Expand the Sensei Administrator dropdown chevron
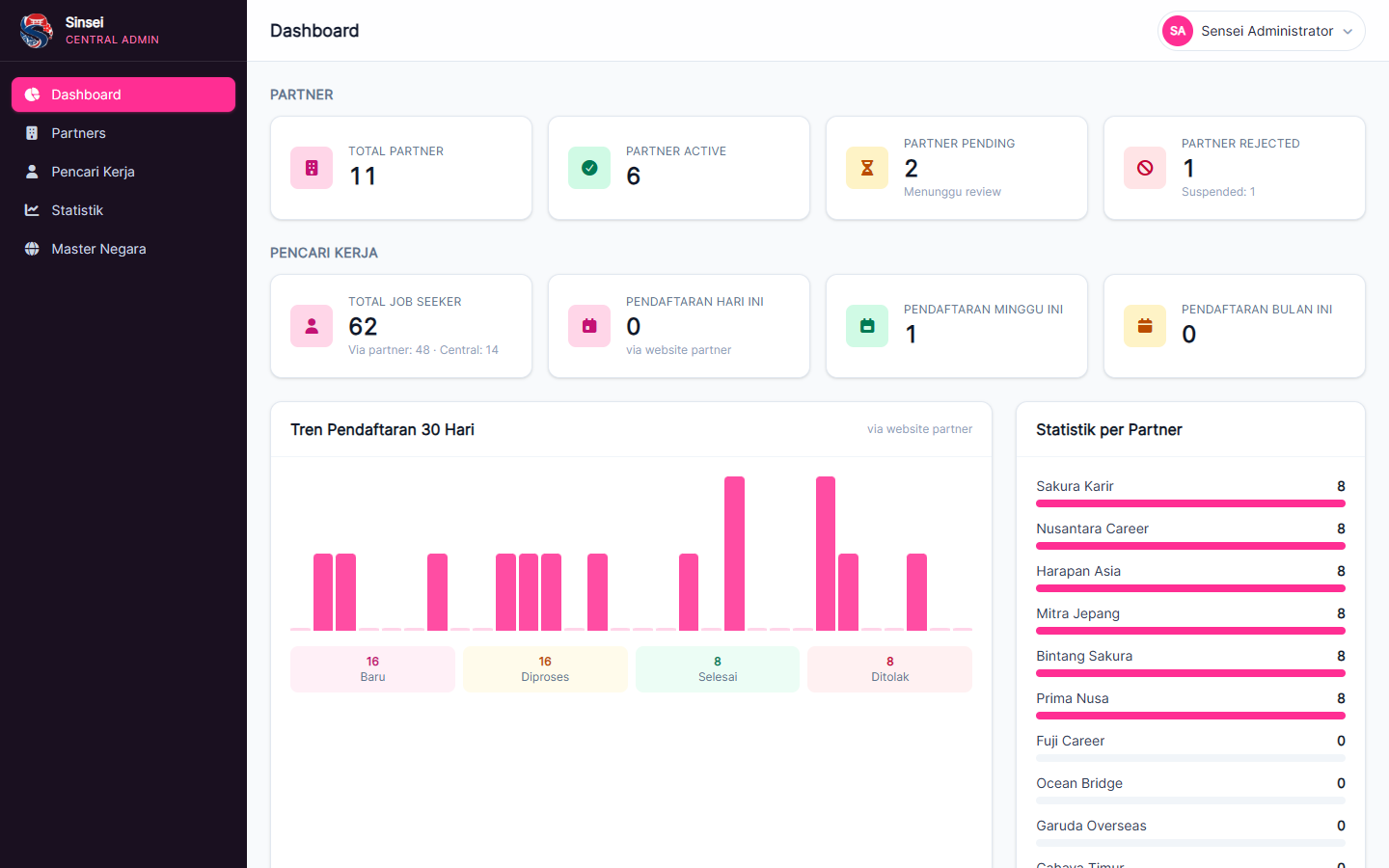 [1348, 32]
